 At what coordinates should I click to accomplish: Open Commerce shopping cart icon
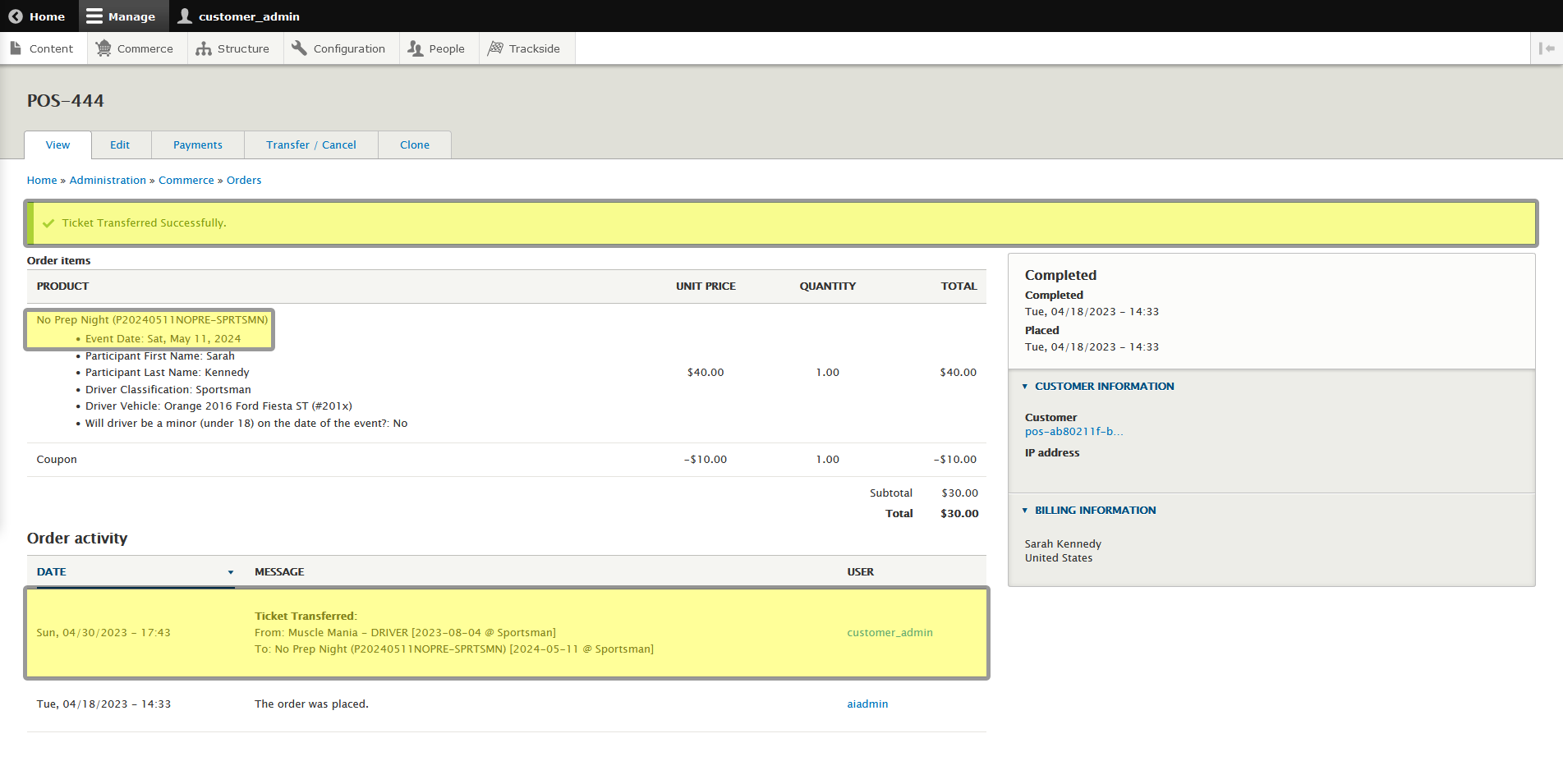103,48
